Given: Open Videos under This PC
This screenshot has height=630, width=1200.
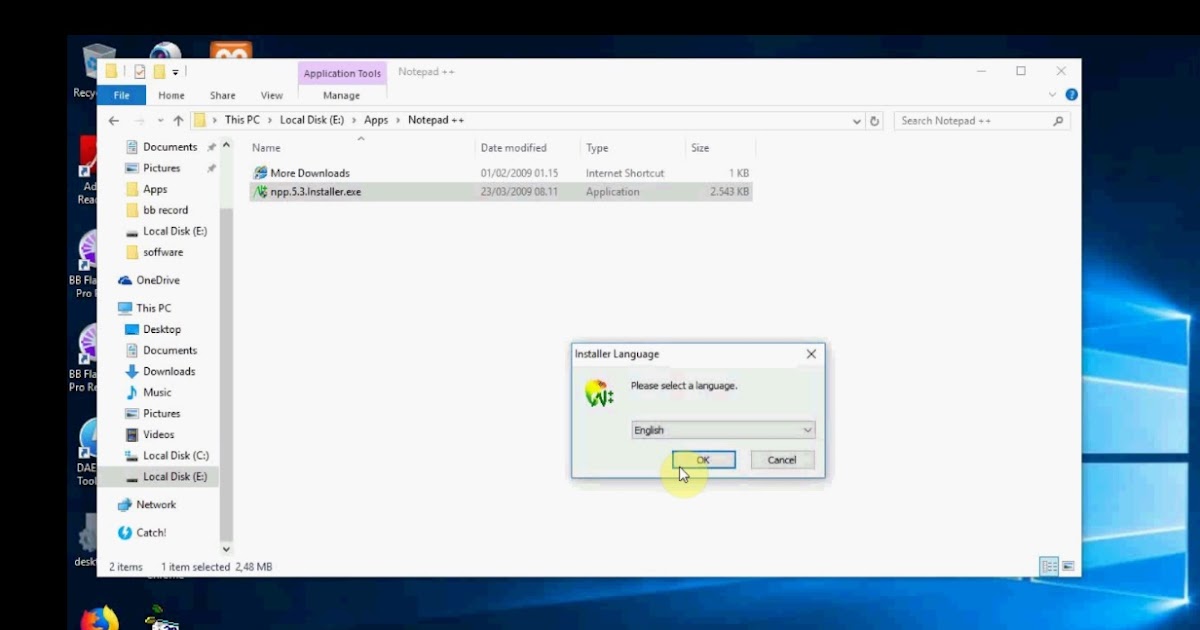Looking at the screenshot, I should coord(158,434).
